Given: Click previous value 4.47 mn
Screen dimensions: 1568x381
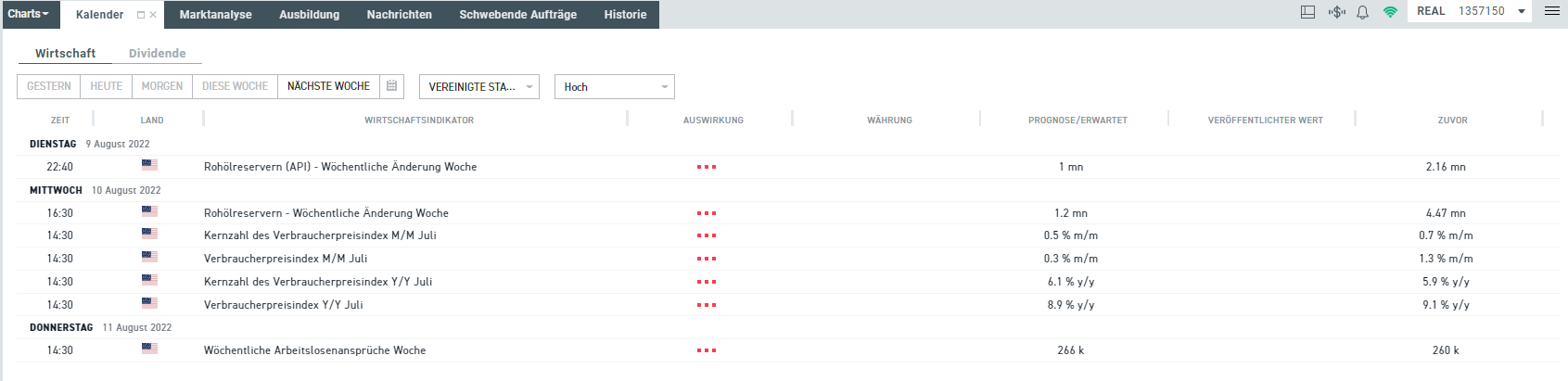Looking at the screenshot, I should (x=1446, y=213).
